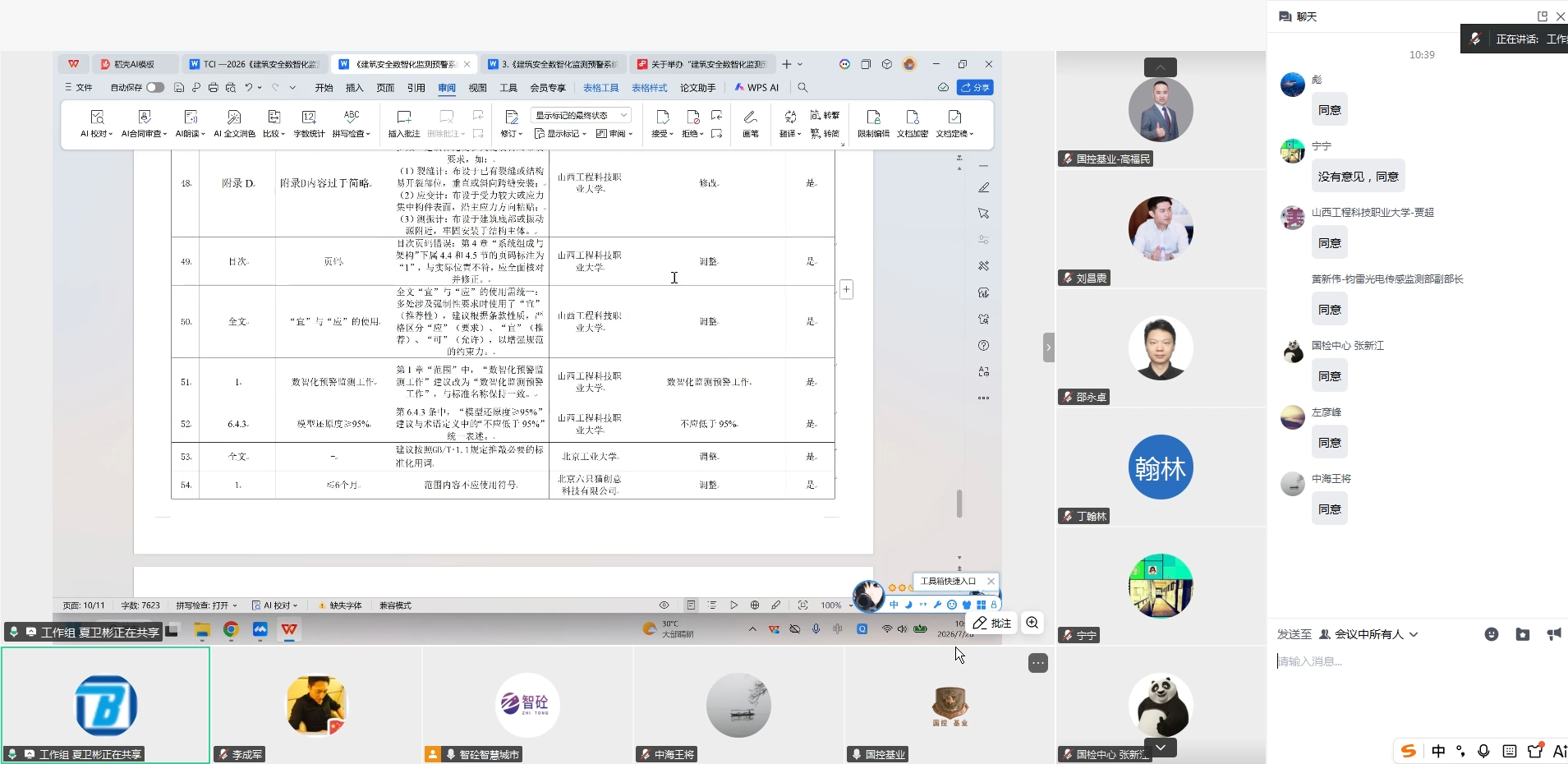Expand 拼写检查: 打开 status dropdown

(x=206, y=605)
